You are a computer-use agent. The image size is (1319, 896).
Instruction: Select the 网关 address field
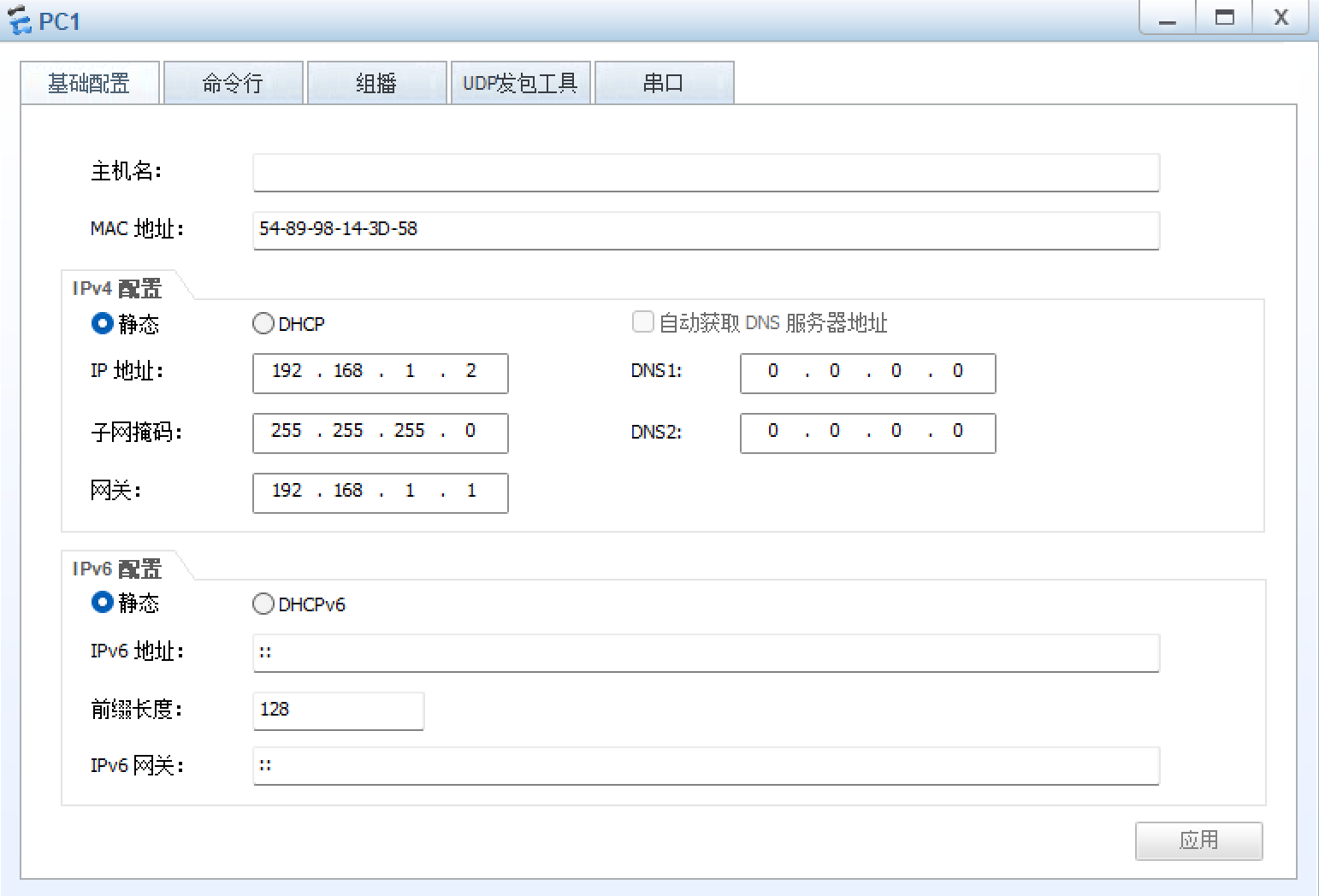pos(380,492)
